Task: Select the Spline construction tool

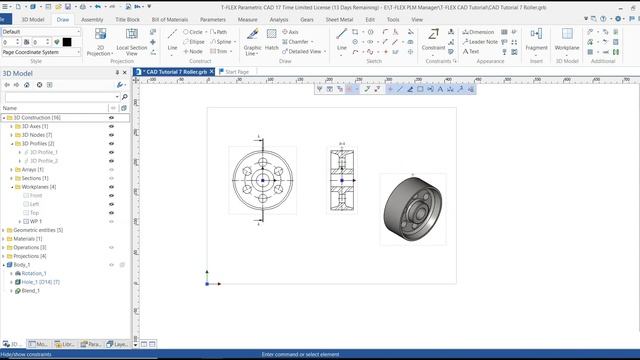Action: [x=221, y=42]
